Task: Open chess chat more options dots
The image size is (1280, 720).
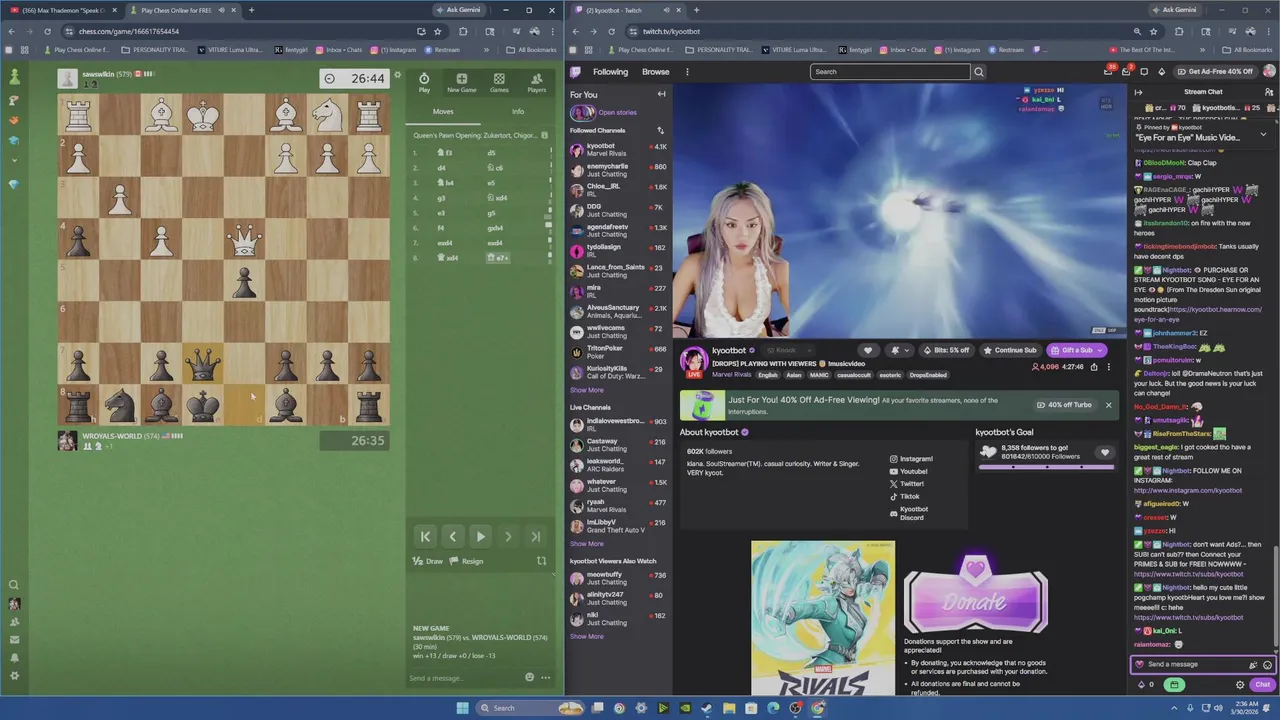Action: (x=546, y=677)
